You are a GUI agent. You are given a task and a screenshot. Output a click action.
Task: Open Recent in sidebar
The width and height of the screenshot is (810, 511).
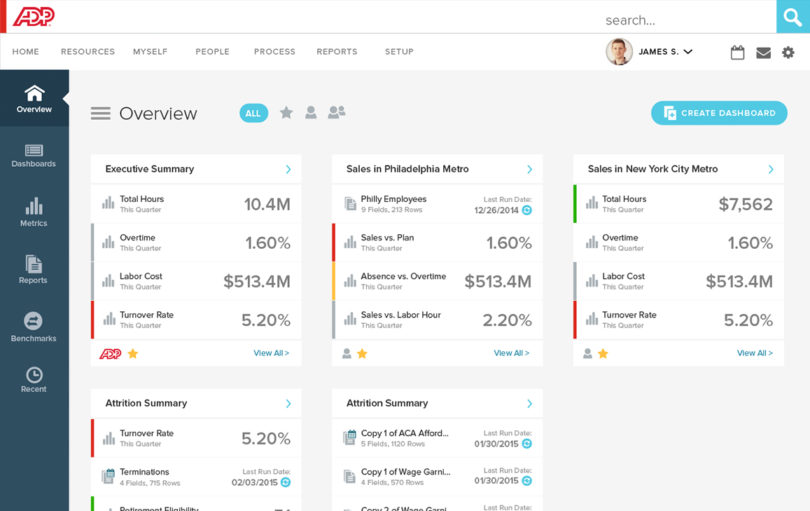(34, 380)
